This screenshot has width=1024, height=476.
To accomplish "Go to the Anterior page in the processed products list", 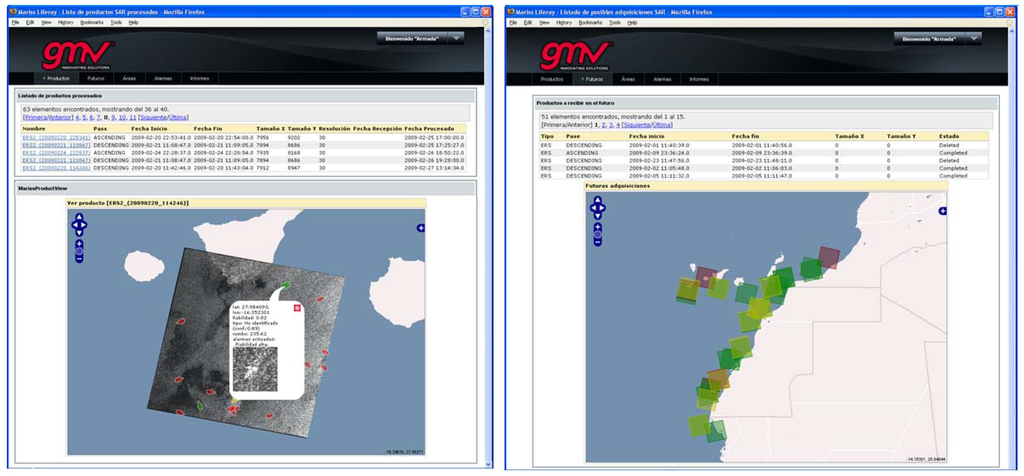I will pyautogui.click(x=59, y=118).
